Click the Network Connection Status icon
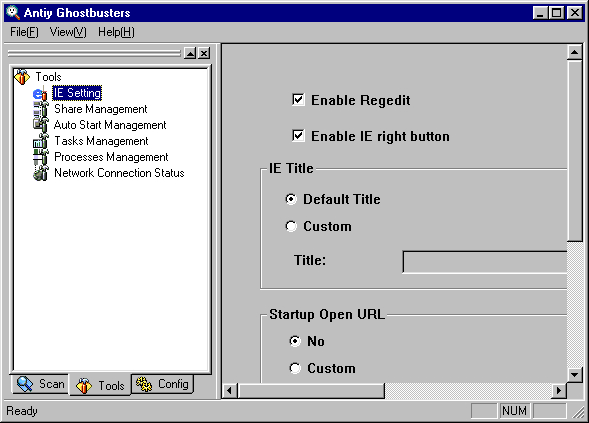The image size is (589, 423). 40,173
